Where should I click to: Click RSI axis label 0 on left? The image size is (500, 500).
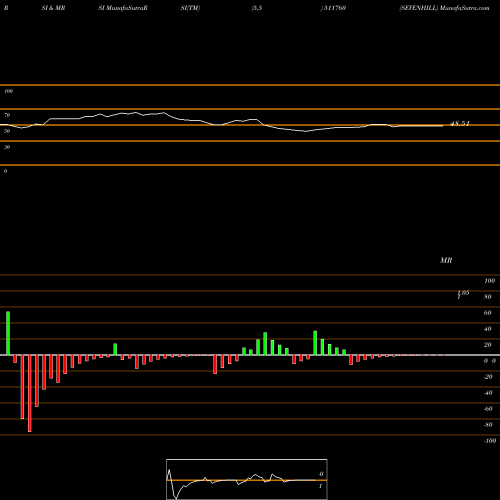pos(5,171)
